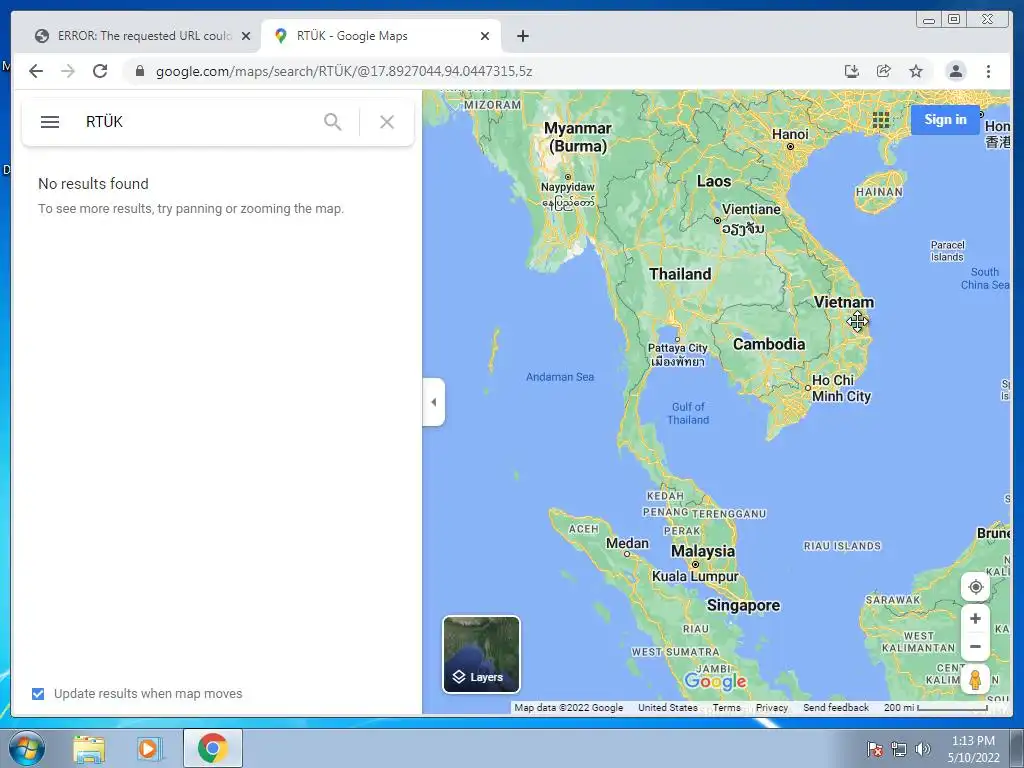This screenshot has height=768, width=1024.
Task: Click Send feedback link
Action: point(835,707)
